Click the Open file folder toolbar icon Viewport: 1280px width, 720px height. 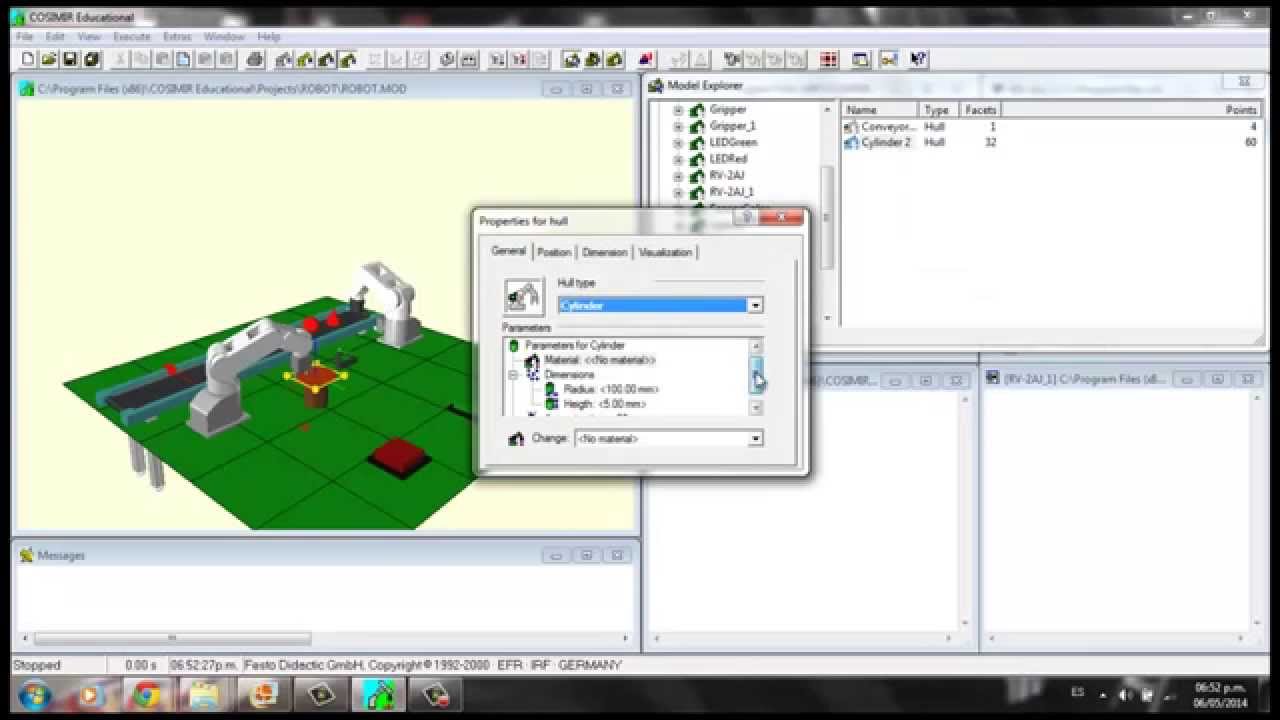49,60
